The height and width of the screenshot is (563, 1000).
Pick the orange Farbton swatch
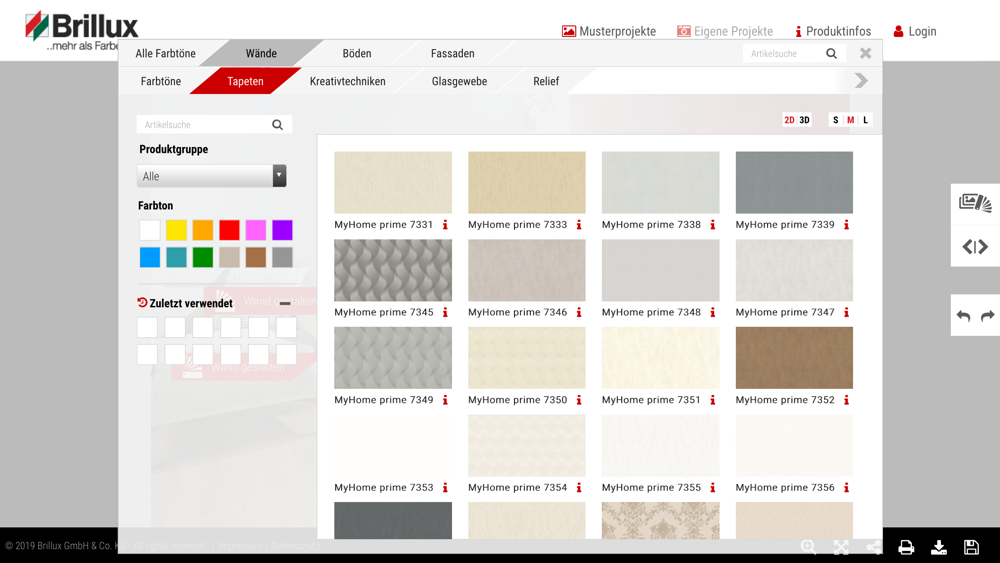coord(203,230)
